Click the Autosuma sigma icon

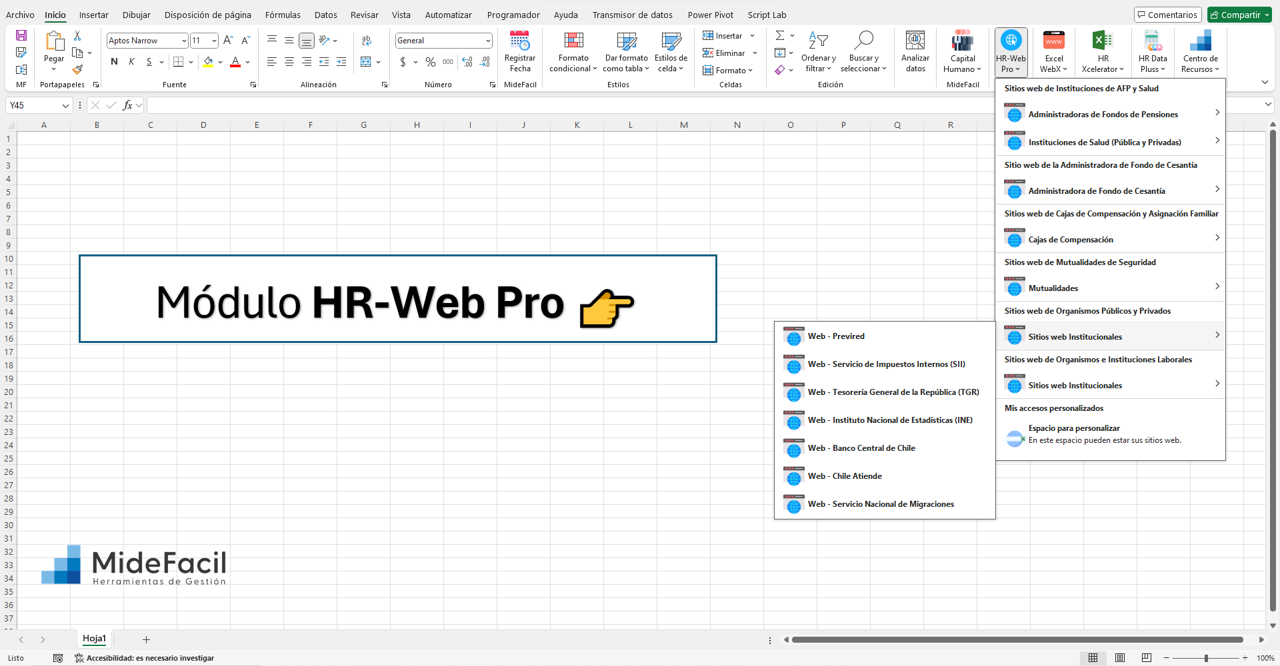(780, 36)
